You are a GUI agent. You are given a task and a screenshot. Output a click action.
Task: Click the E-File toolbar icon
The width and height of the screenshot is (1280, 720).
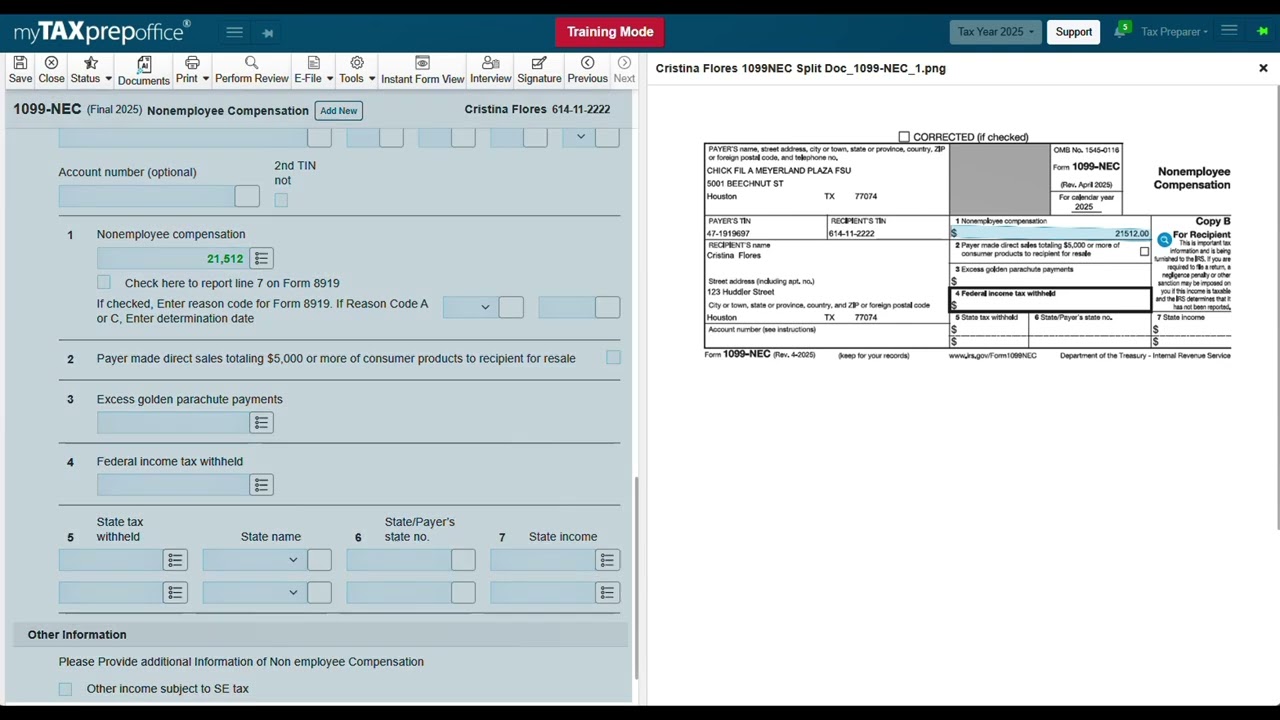[x=309, y=70]
